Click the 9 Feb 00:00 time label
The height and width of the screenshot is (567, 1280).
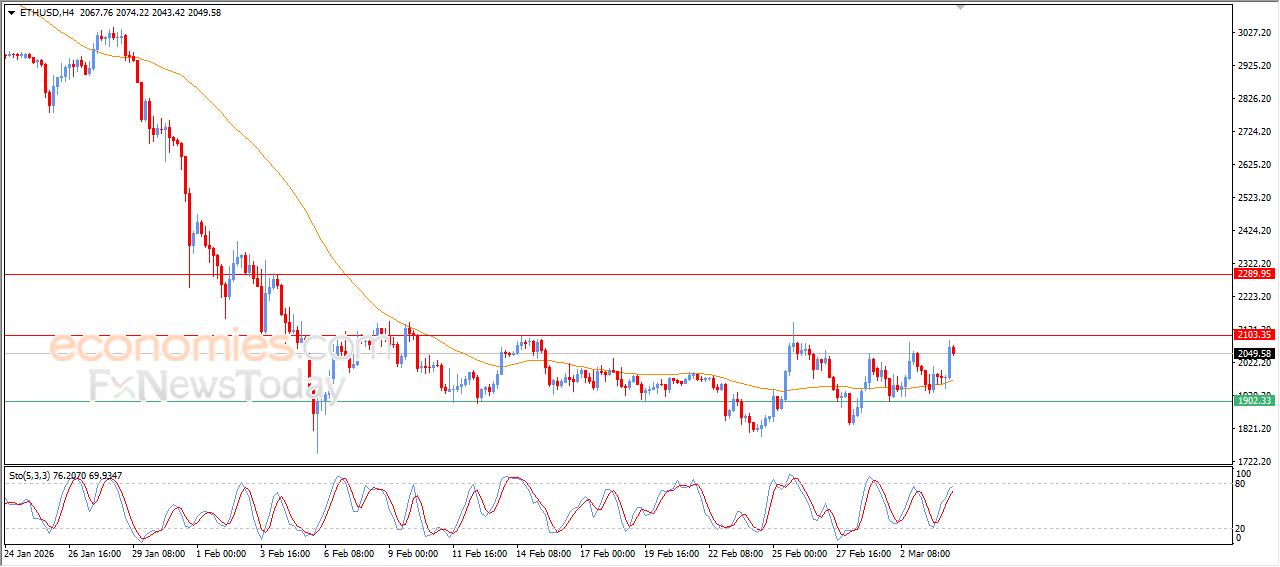[413, 552]
